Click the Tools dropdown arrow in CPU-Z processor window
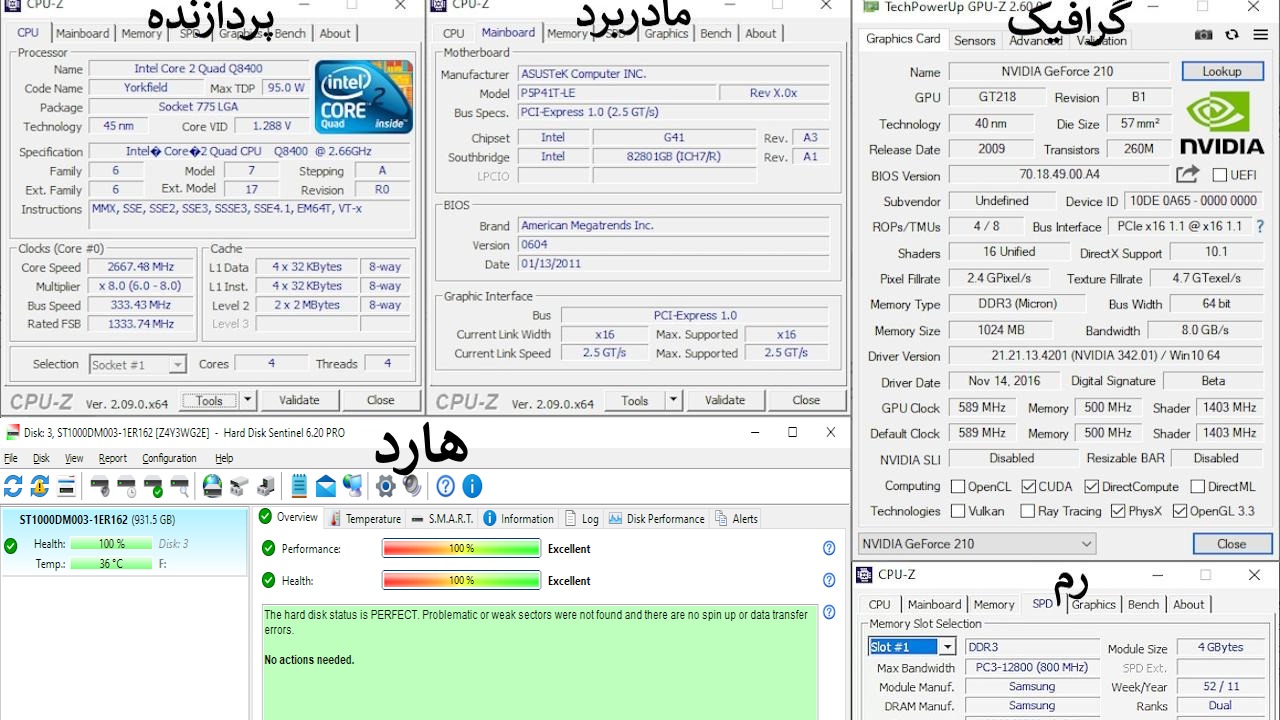 click(248, 400)
